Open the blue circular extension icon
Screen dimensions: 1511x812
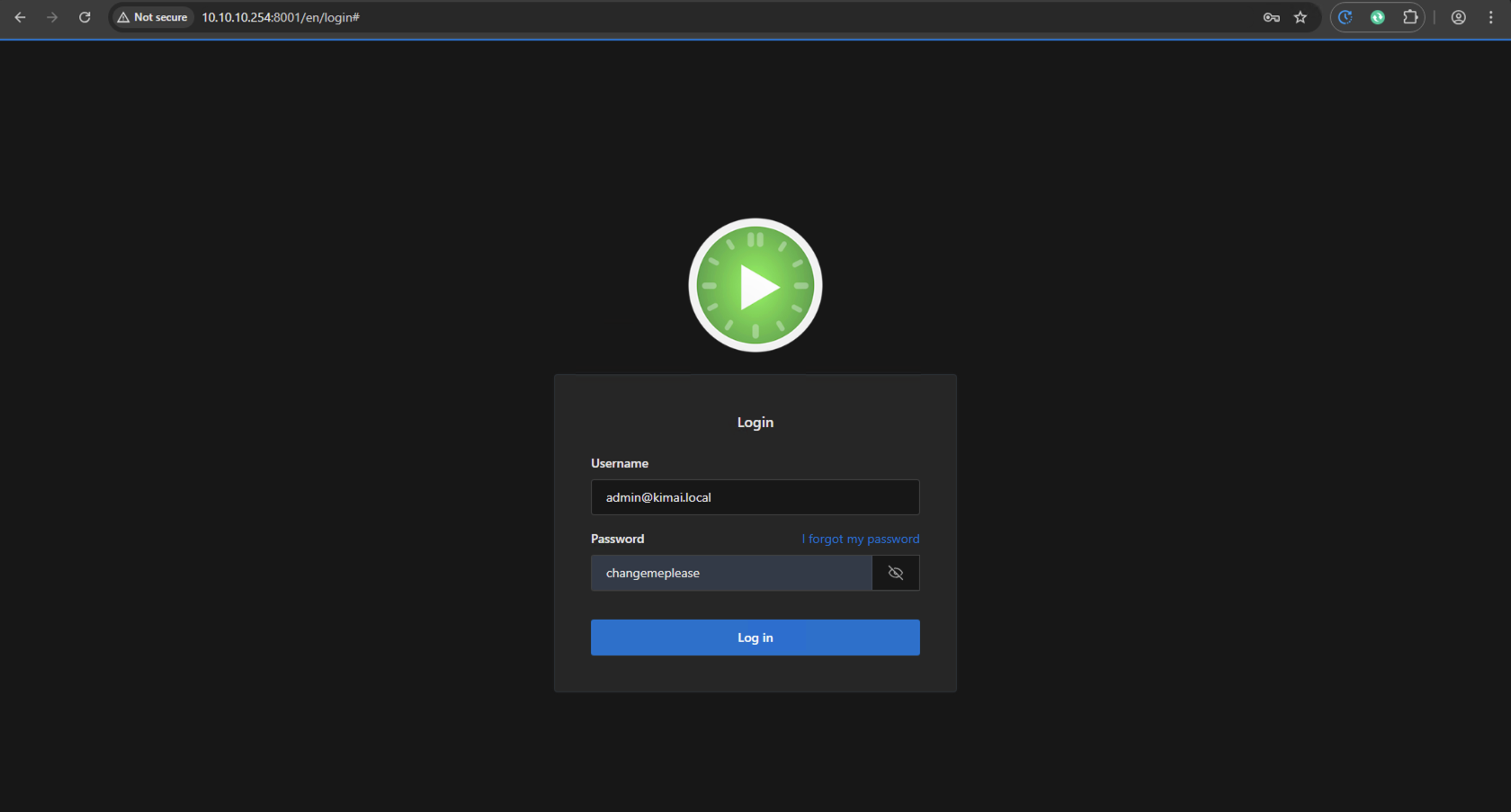1346,17
